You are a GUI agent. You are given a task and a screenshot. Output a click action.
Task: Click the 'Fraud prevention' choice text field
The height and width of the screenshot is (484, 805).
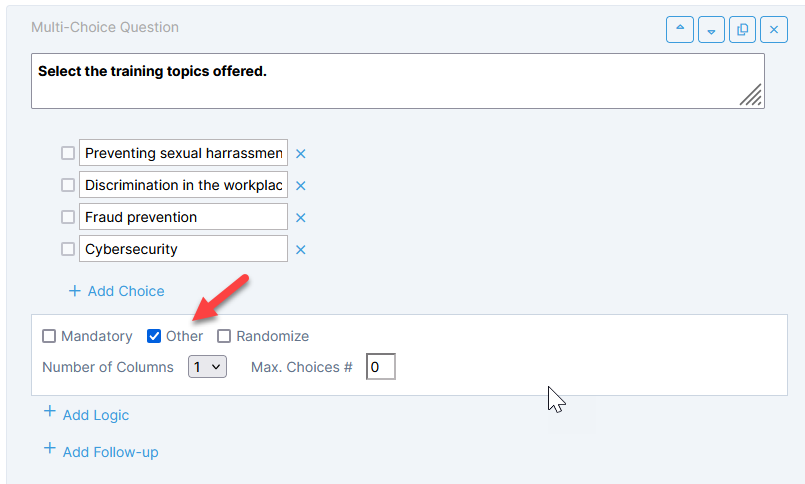(x=183, y=217)
